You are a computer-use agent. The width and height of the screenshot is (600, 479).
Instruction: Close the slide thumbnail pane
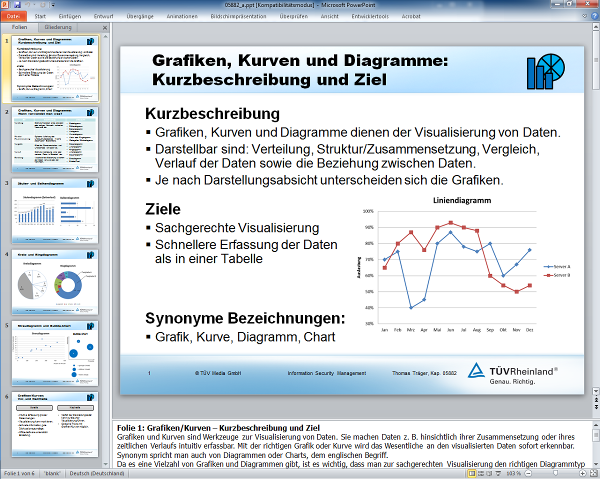pos(103,28)
